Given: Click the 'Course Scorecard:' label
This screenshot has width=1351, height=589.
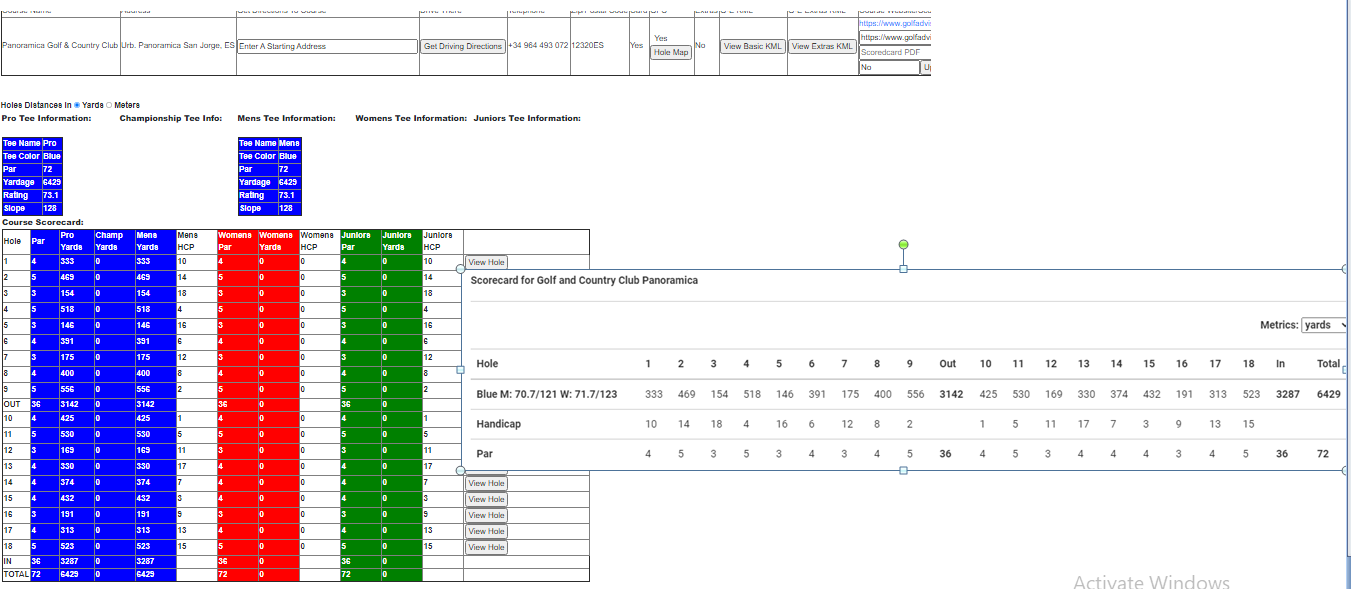Looking at the screenshot, I should coord(42,222).
